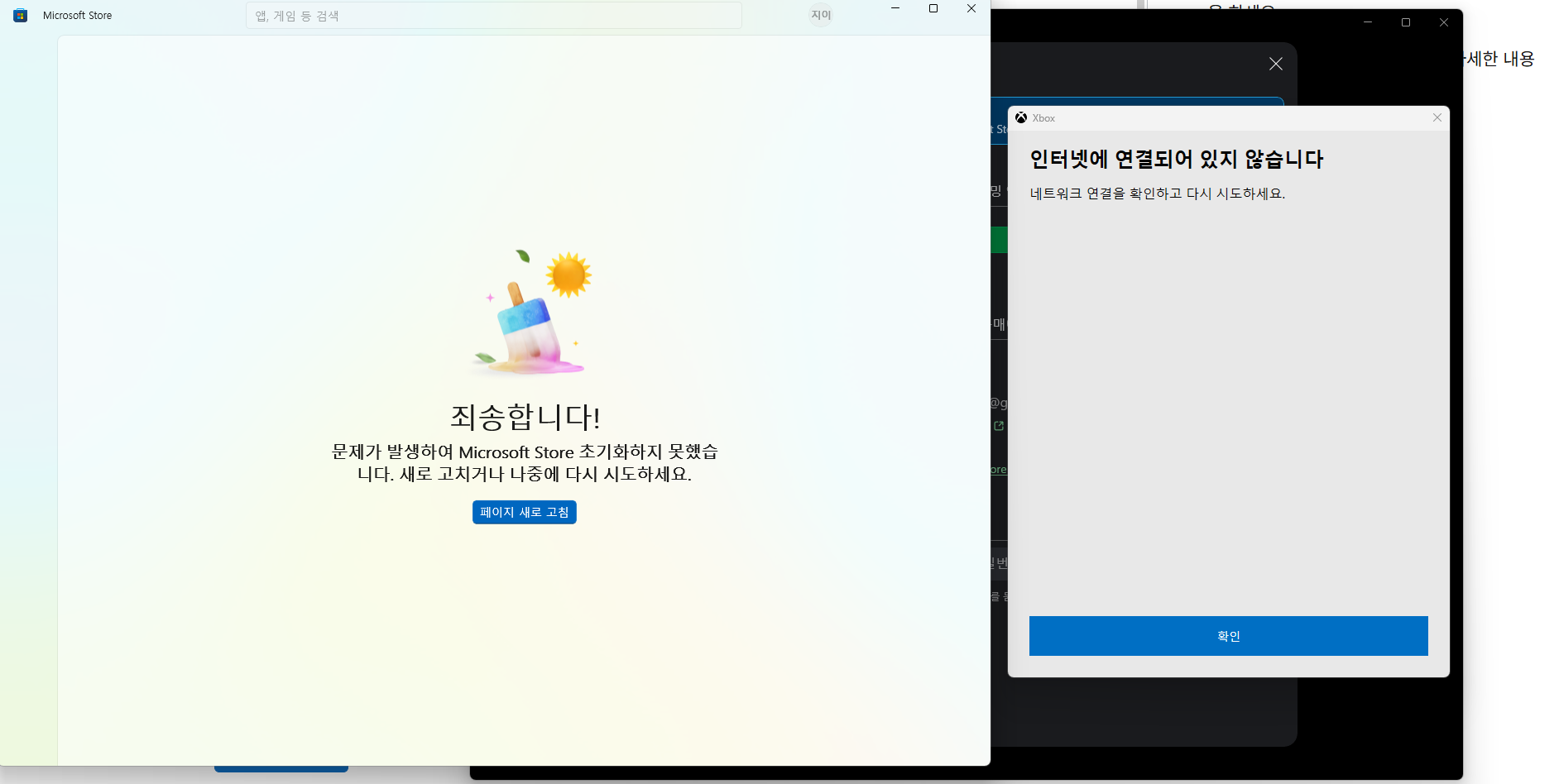
Task: Maximize the dark background window
Action: click(1406, 22)
